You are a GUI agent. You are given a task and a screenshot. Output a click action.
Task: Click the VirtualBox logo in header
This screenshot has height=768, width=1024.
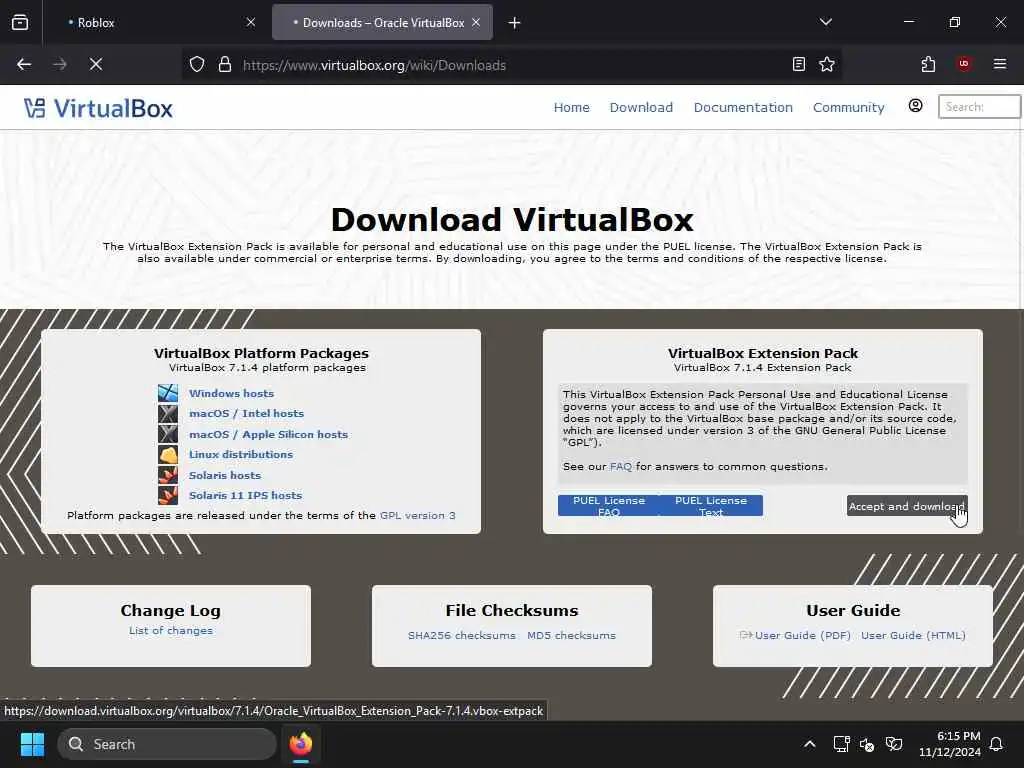(99, 108)
